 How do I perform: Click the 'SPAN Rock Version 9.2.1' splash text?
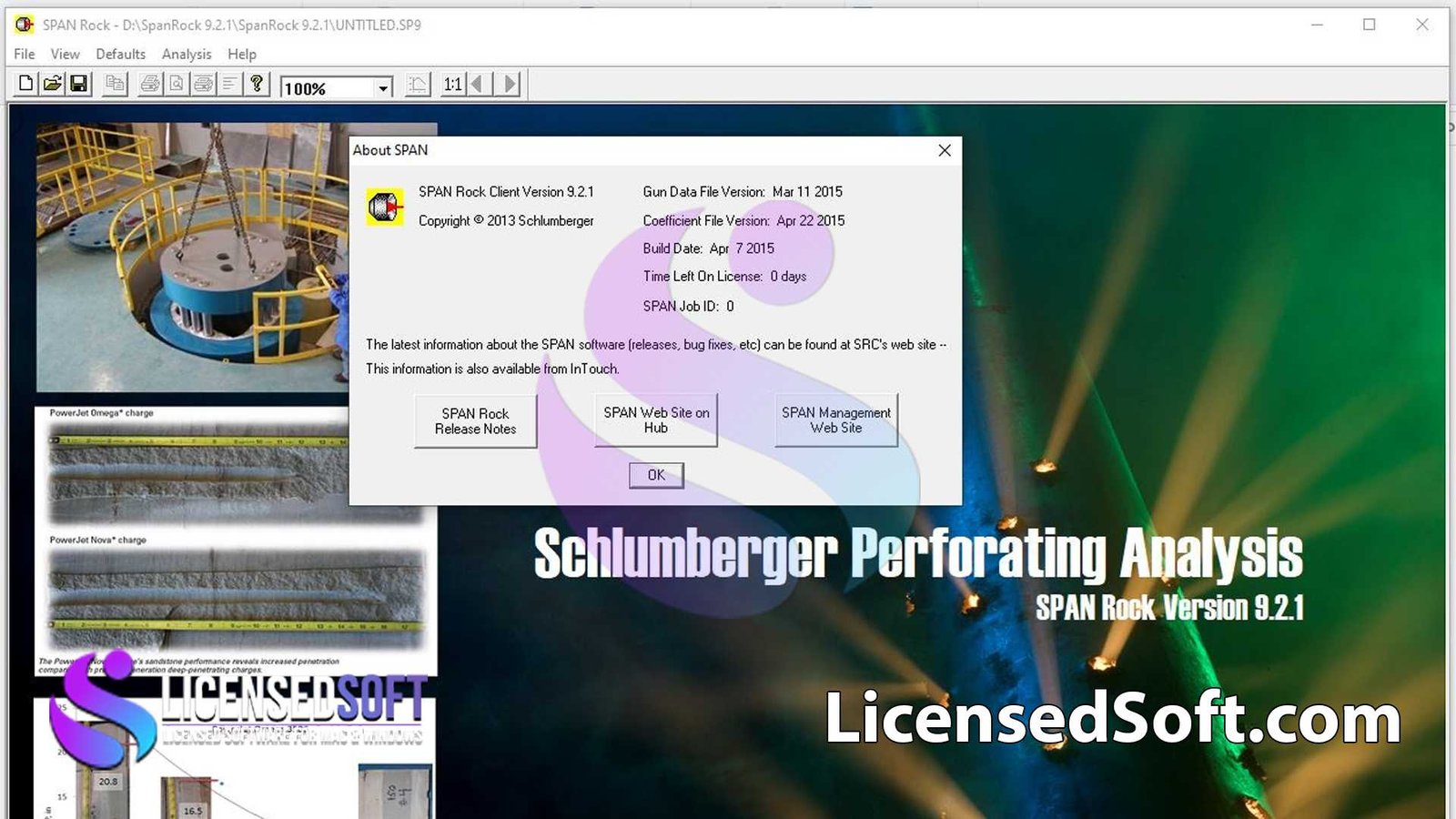coord(1170,608)
